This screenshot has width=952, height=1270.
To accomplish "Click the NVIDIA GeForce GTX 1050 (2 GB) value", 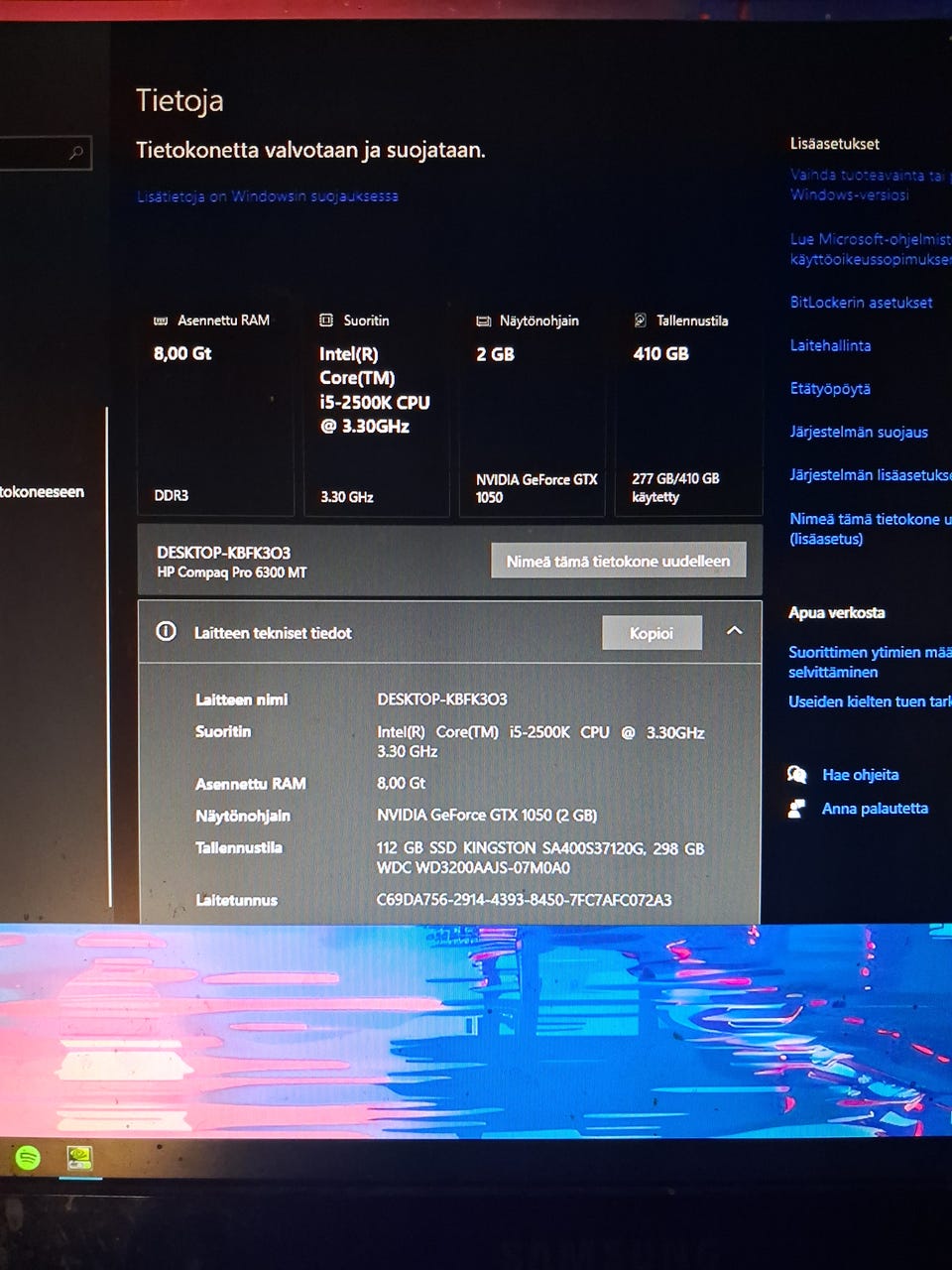I will click(487, 815).
